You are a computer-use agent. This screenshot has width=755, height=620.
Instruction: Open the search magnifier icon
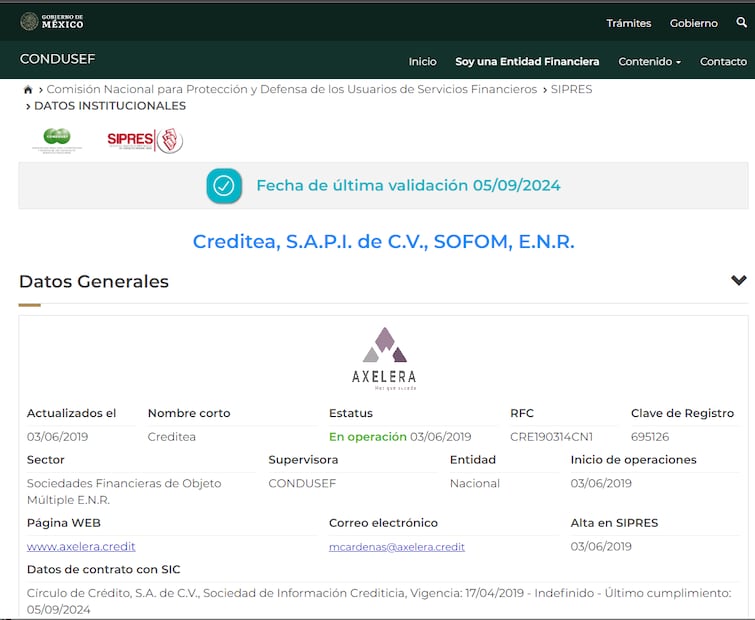[x=742, y=22]
